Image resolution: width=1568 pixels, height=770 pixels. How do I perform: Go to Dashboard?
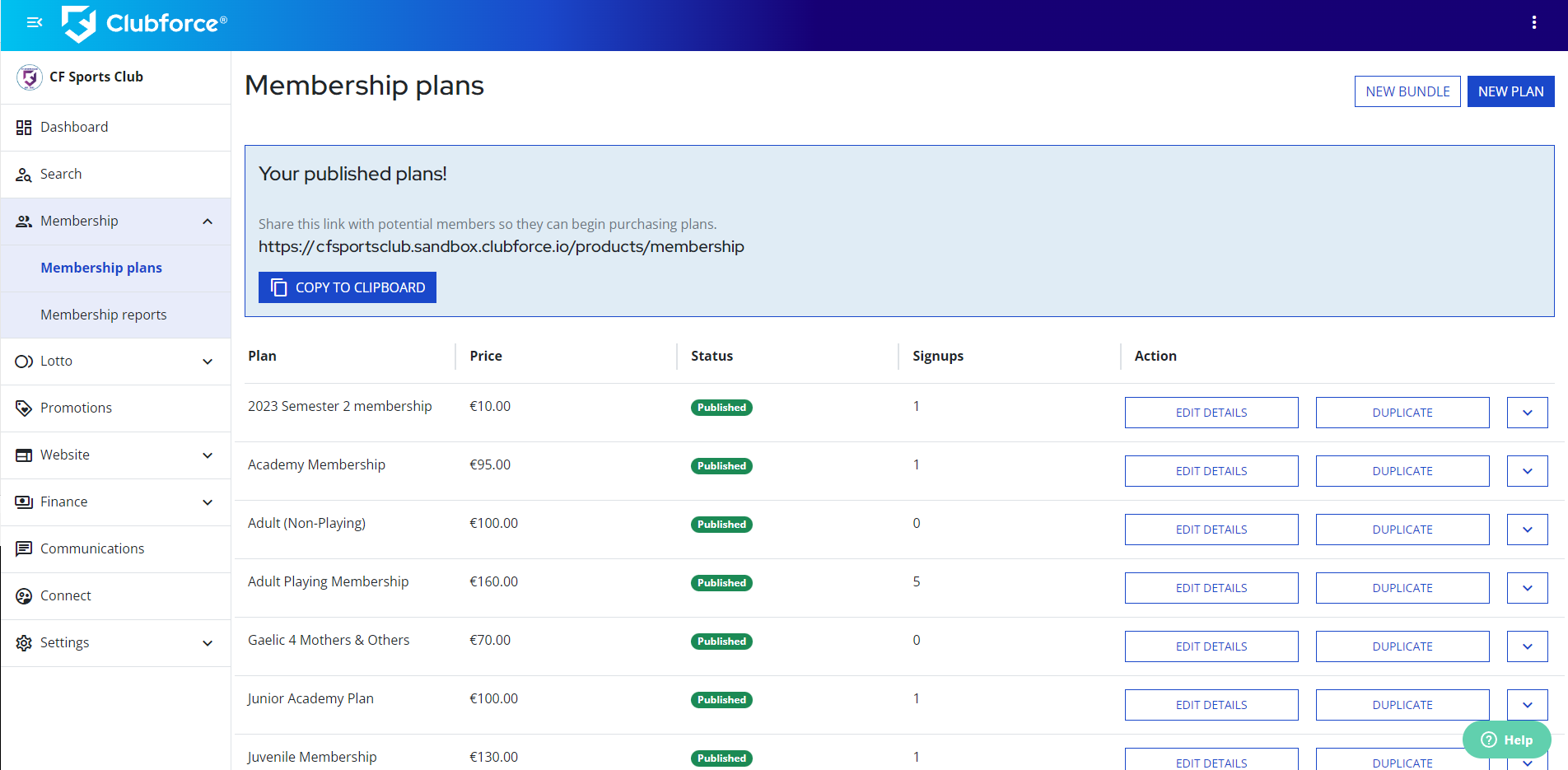116,128
